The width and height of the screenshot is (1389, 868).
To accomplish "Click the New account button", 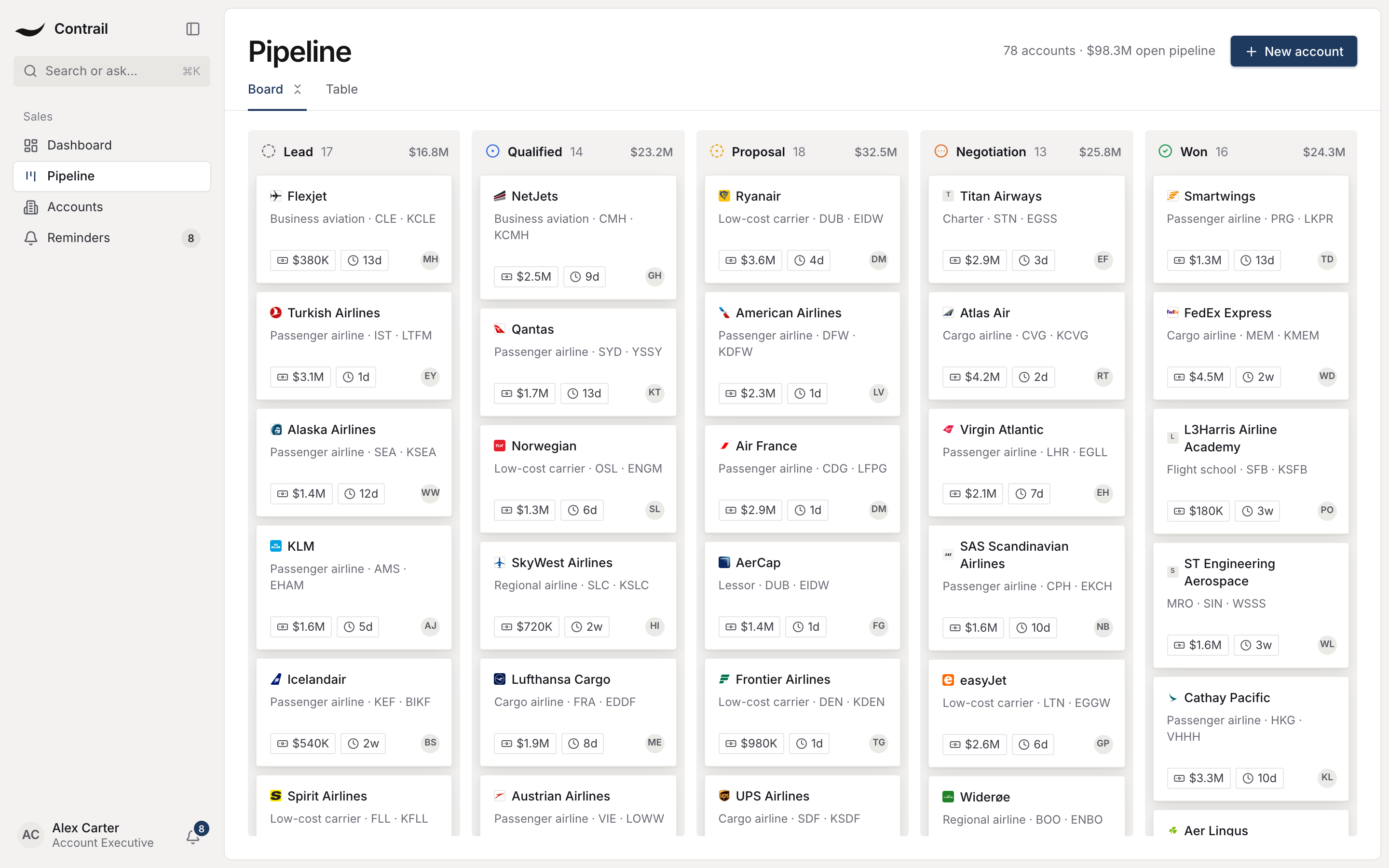I will coord(1293,51).
